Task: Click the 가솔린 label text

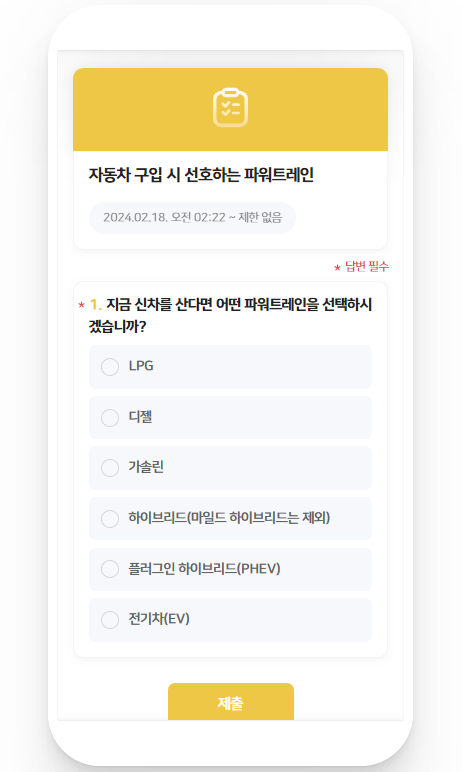Action: [x=146, y=467]
